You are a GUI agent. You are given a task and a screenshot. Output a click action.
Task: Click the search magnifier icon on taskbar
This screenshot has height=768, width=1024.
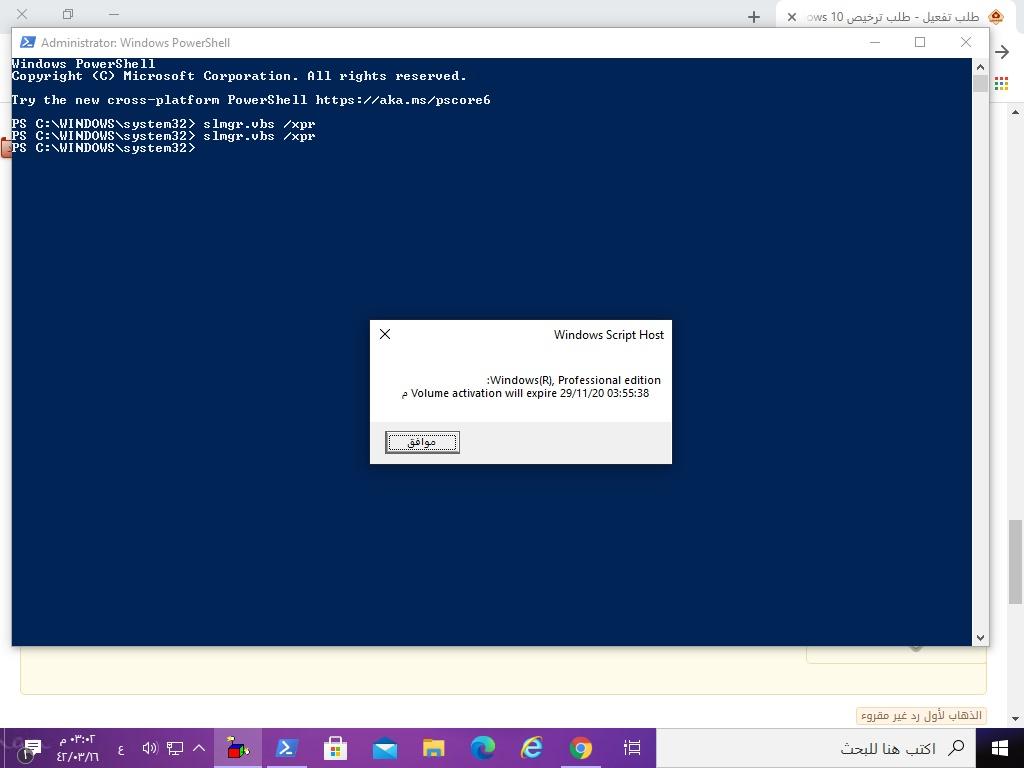(x=955, y=748)
